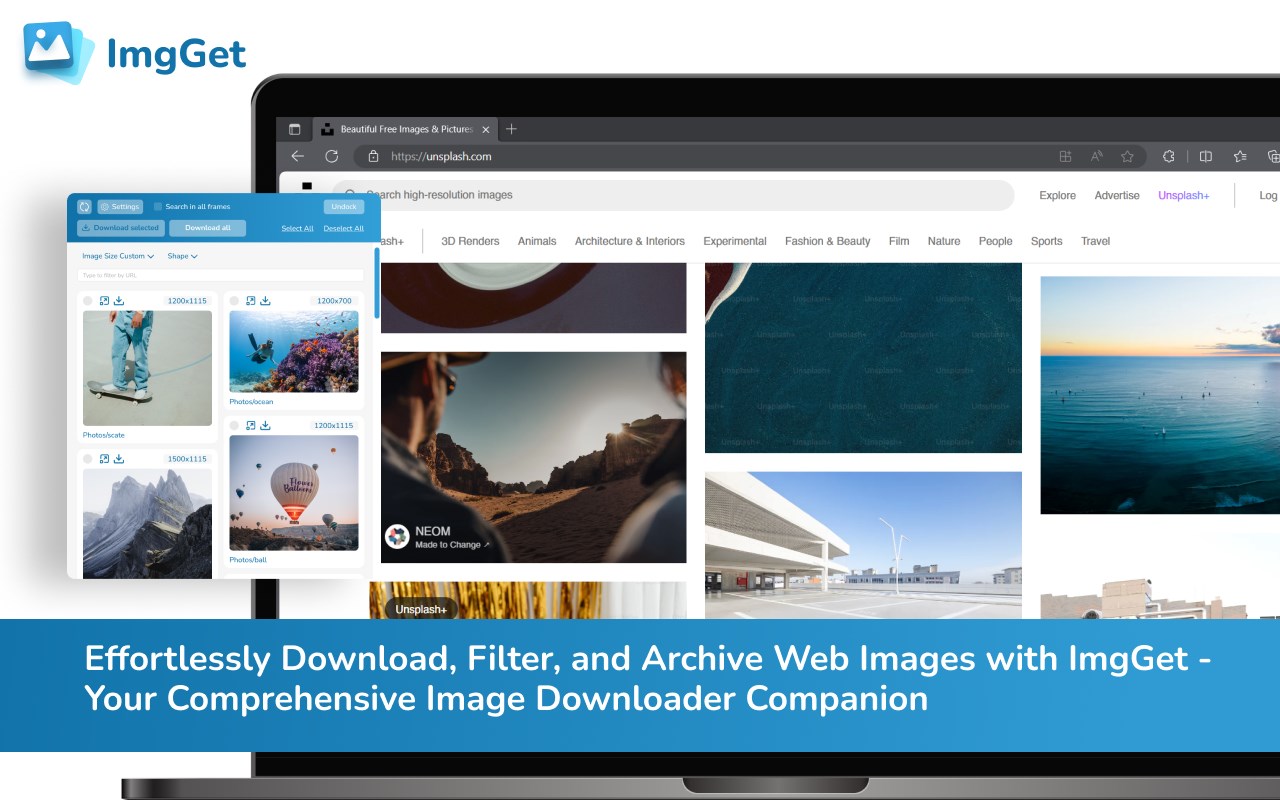Click Explore link on Unsplash

coord(1057,196)
